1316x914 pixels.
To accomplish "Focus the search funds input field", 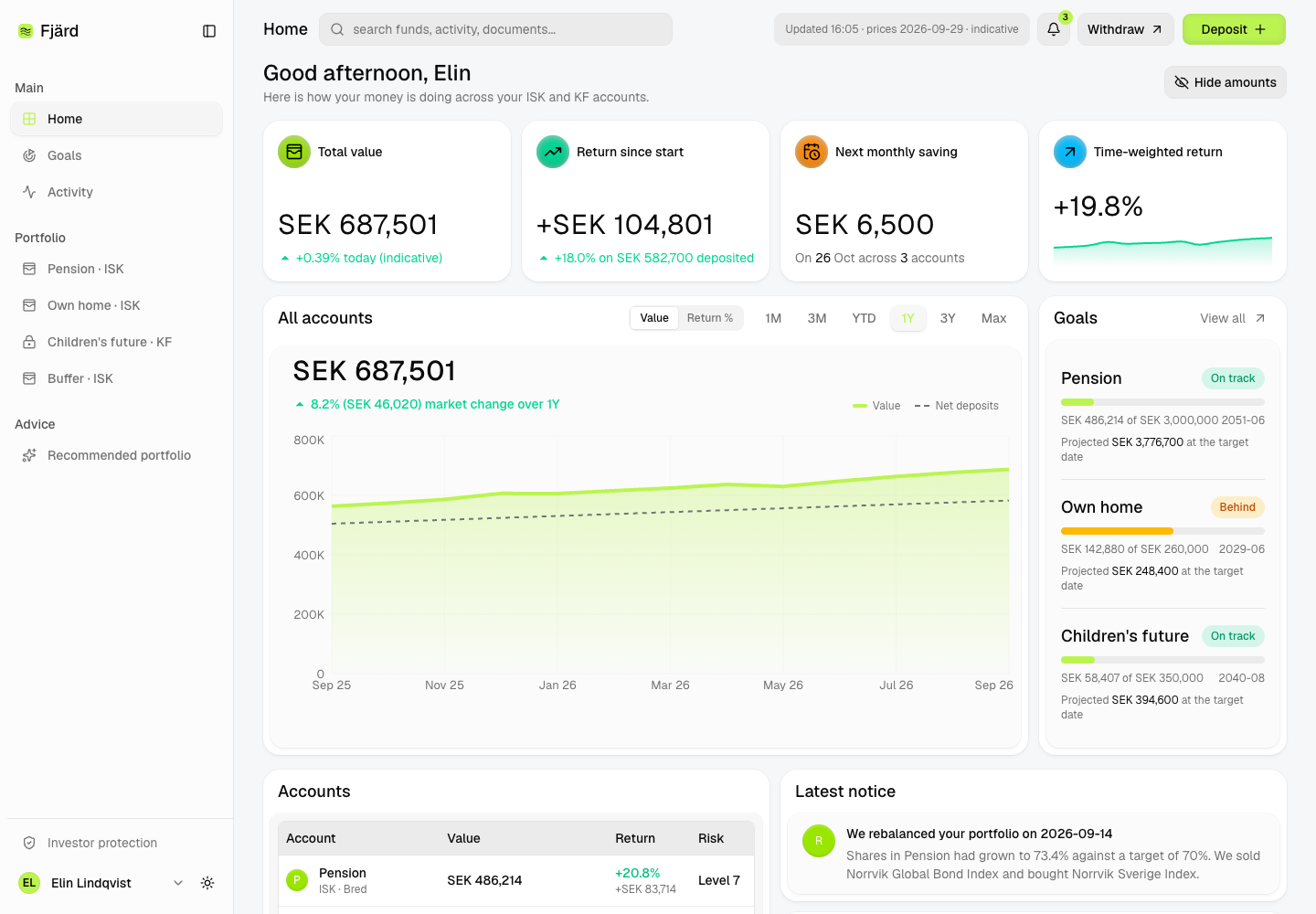I will [495, 29].
